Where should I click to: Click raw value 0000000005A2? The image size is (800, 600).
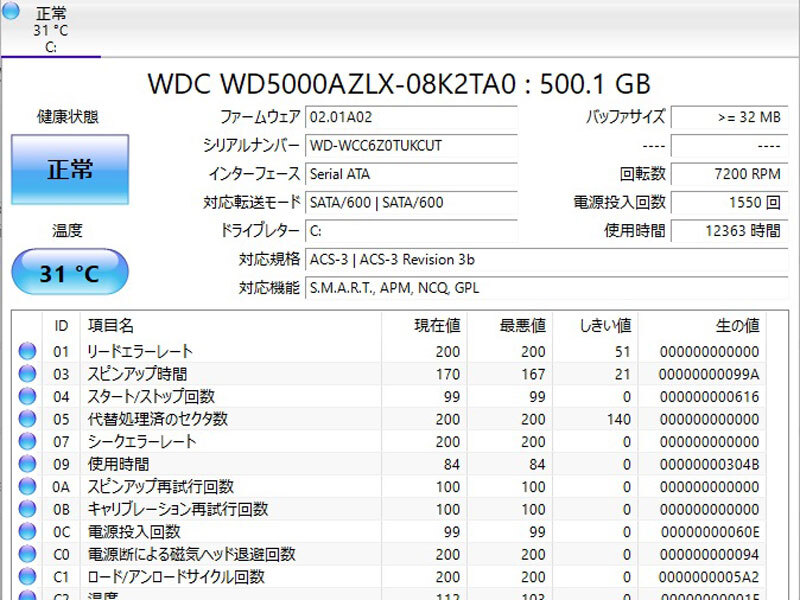tap(709, 577)
